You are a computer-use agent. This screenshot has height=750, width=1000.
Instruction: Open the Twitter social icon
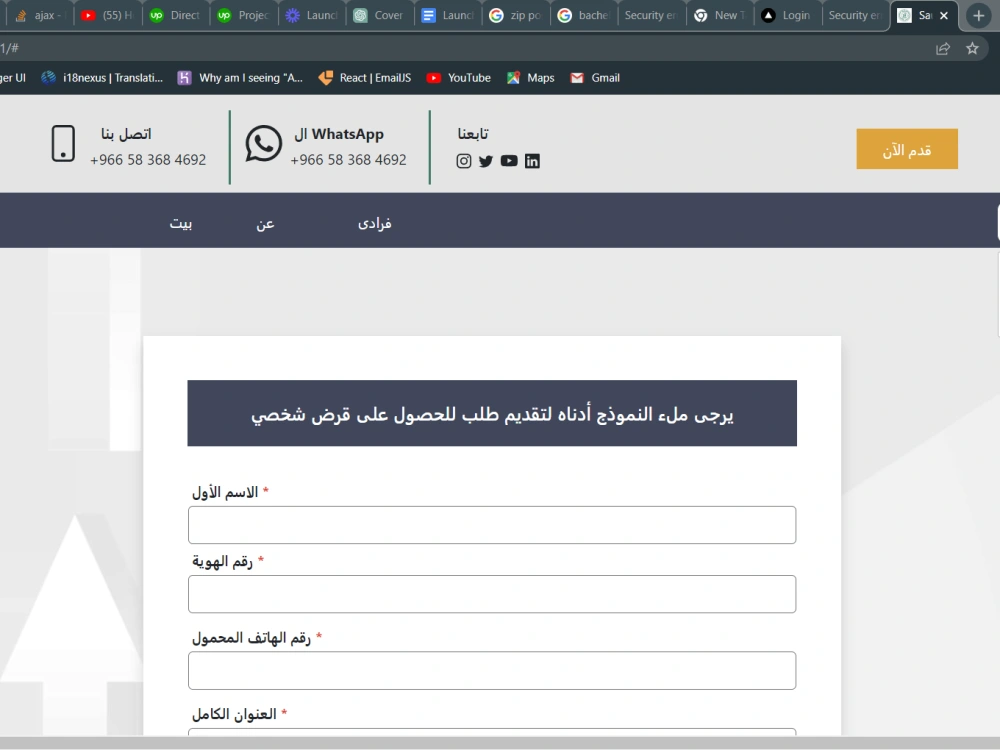coord(486,161)
